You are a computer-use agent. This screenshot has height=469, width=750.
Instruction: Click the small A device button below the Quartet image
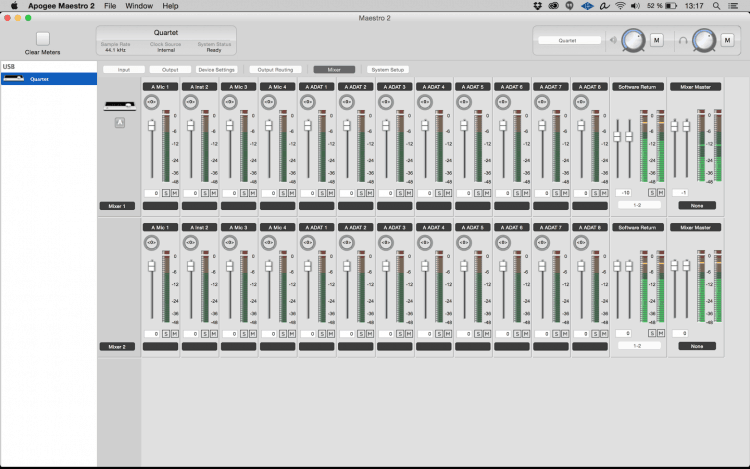coord(120,123)
